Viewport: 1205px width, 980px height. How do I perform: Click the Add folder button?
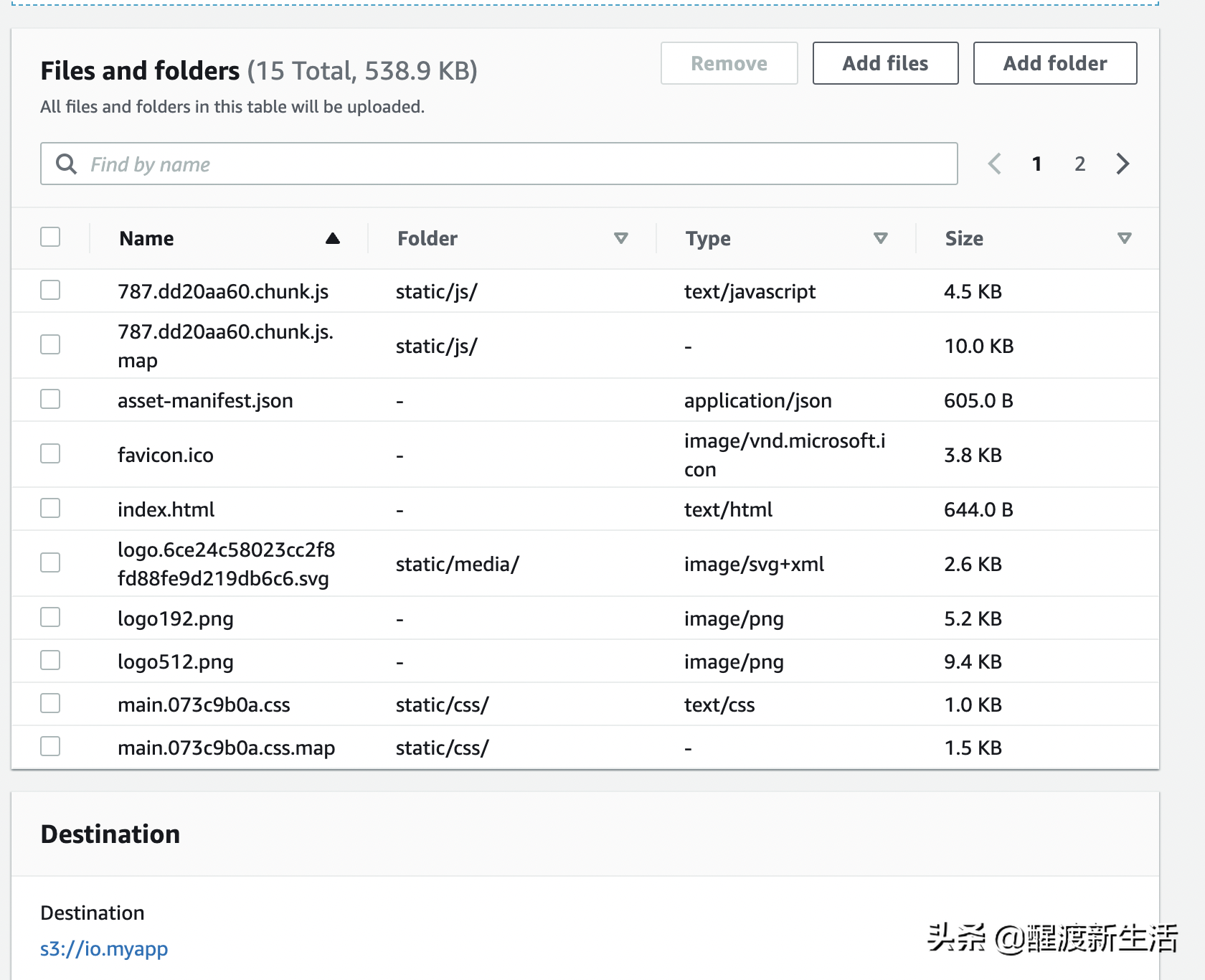(1054, 63)
